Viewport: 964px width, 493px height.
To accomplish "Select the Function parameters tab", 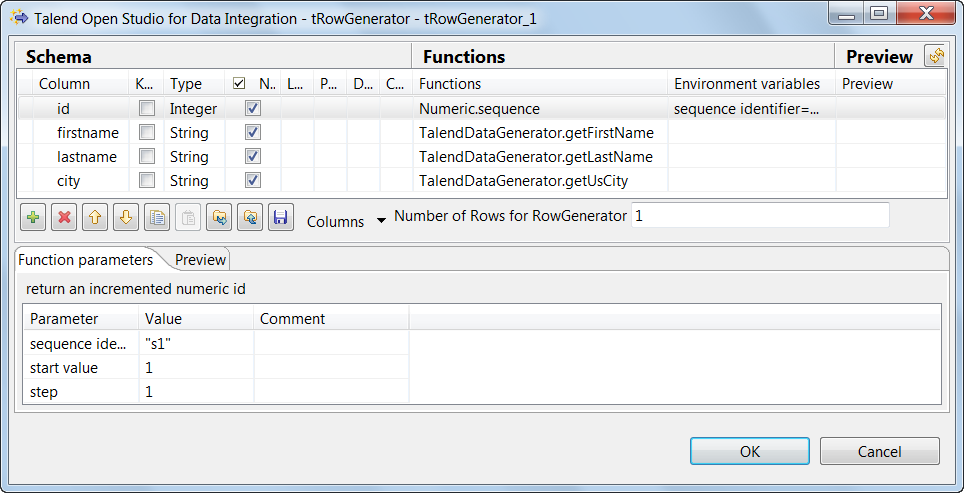I will (86, 259).
